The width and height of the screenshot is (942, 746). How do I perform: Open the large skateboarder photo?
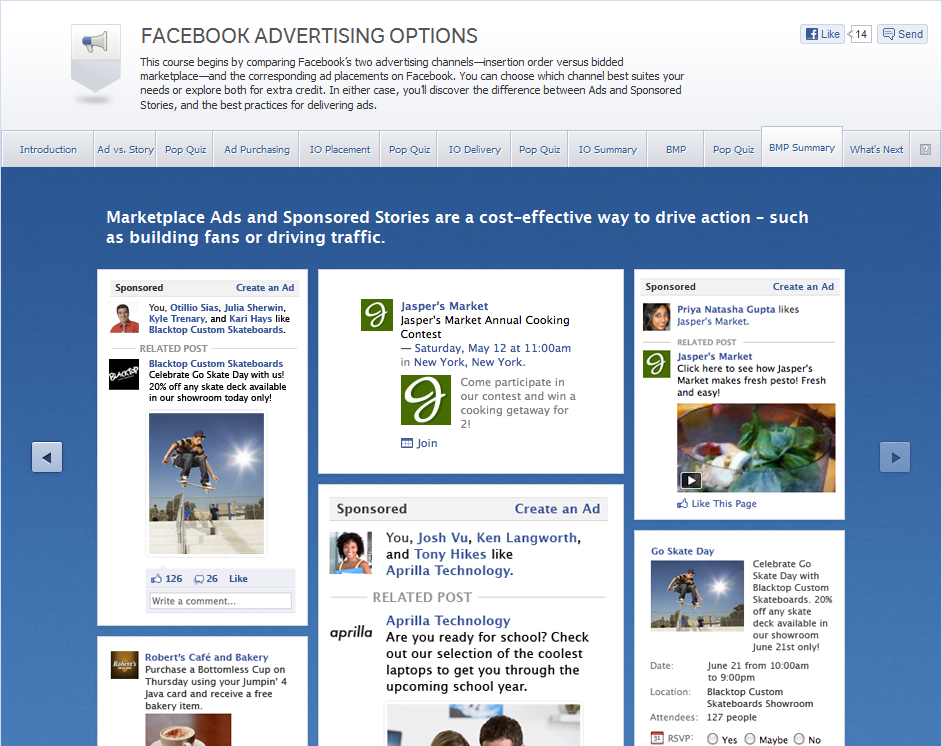point(206,484)
